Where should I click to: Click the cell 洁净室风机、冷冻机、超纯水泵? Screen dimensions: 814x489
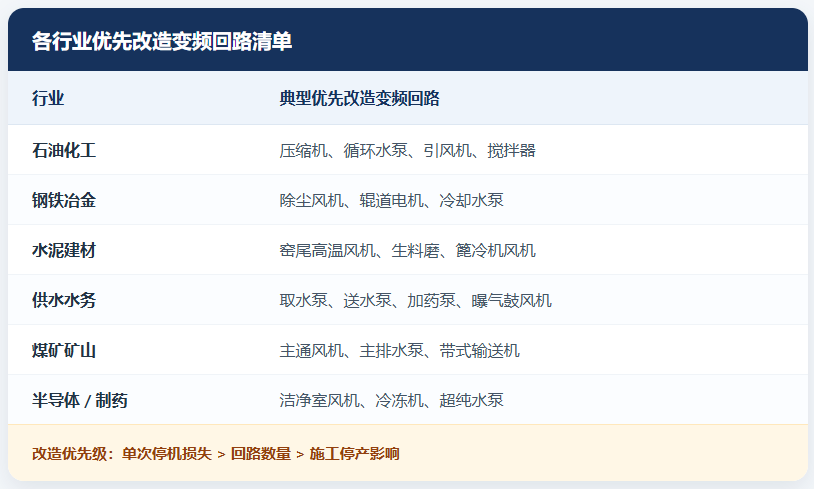pyautogui.click(x=391, y=400)
